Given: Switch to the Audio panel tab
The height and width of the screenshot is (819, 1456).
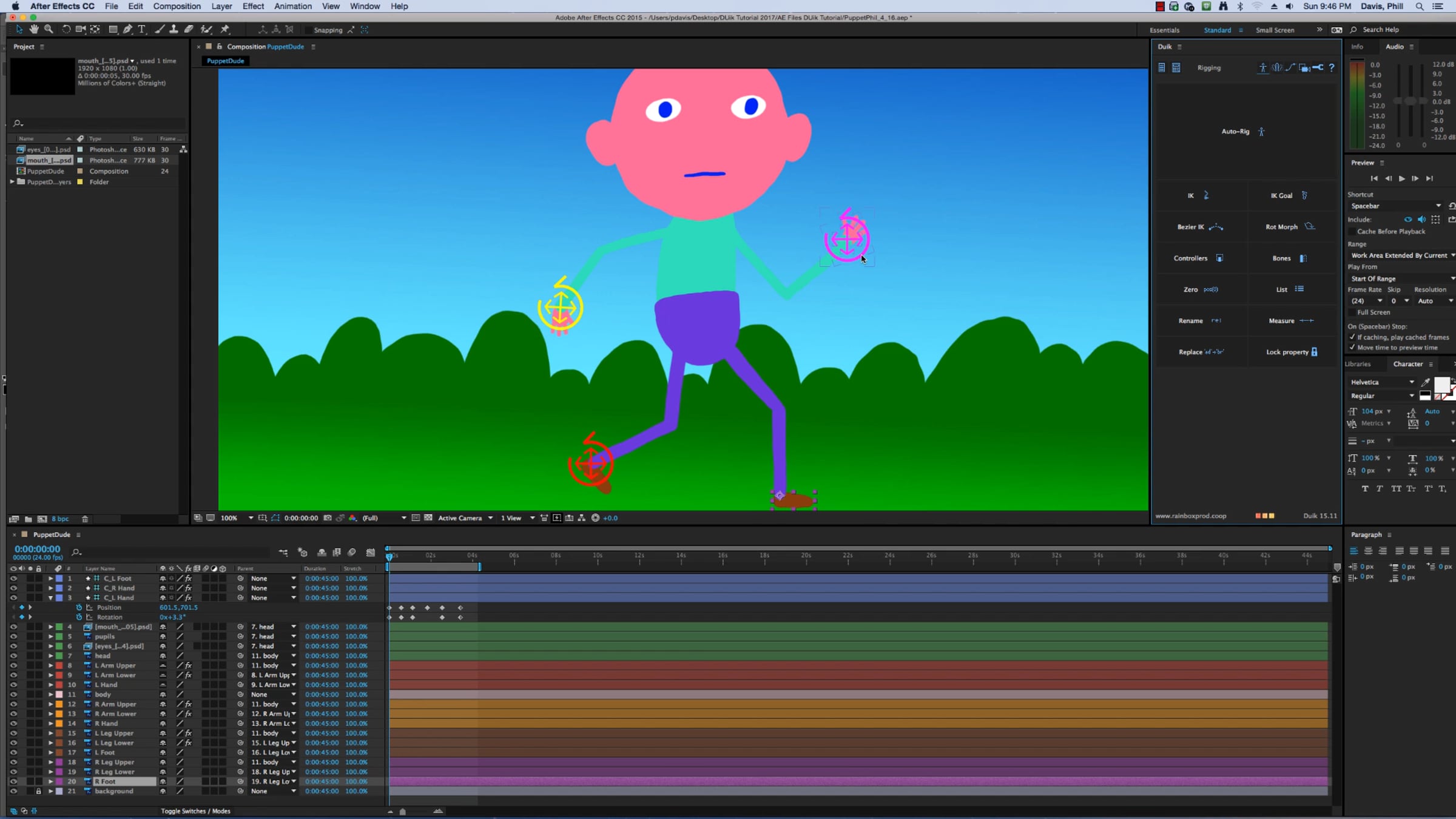Looking at the screenshot, I should (1394, 47).
